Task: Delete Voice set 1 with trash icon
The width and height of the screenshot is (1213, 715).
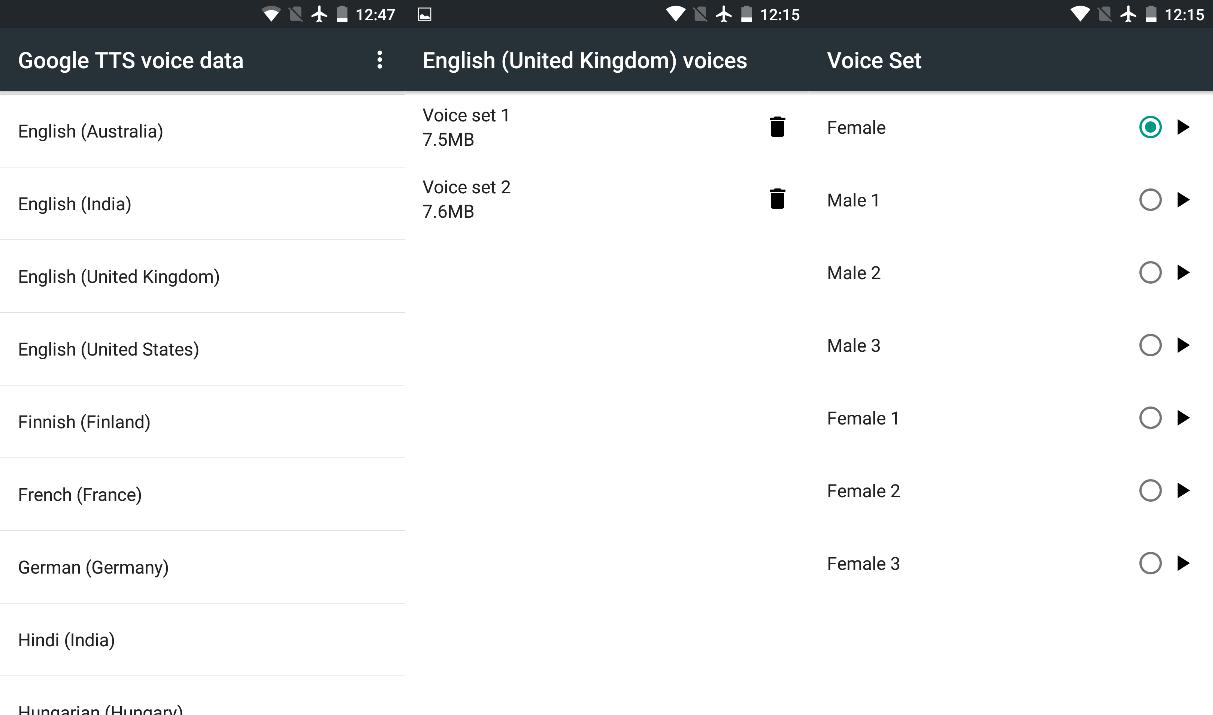Action: click(777, 127)
